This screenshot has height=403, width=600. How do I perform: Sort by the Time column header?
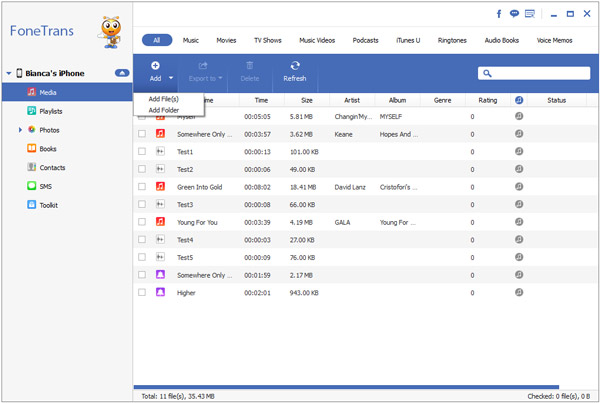click(x=262, y=100)
